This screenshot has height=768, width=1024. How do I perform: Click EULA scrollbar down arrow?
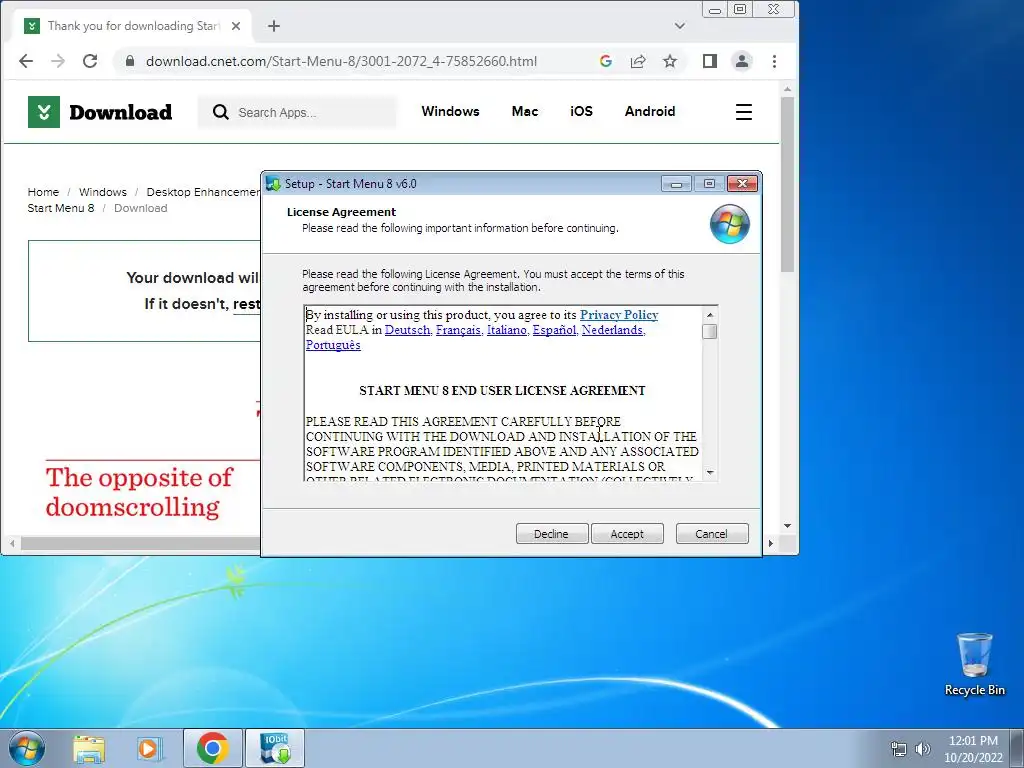coord(710,472)
